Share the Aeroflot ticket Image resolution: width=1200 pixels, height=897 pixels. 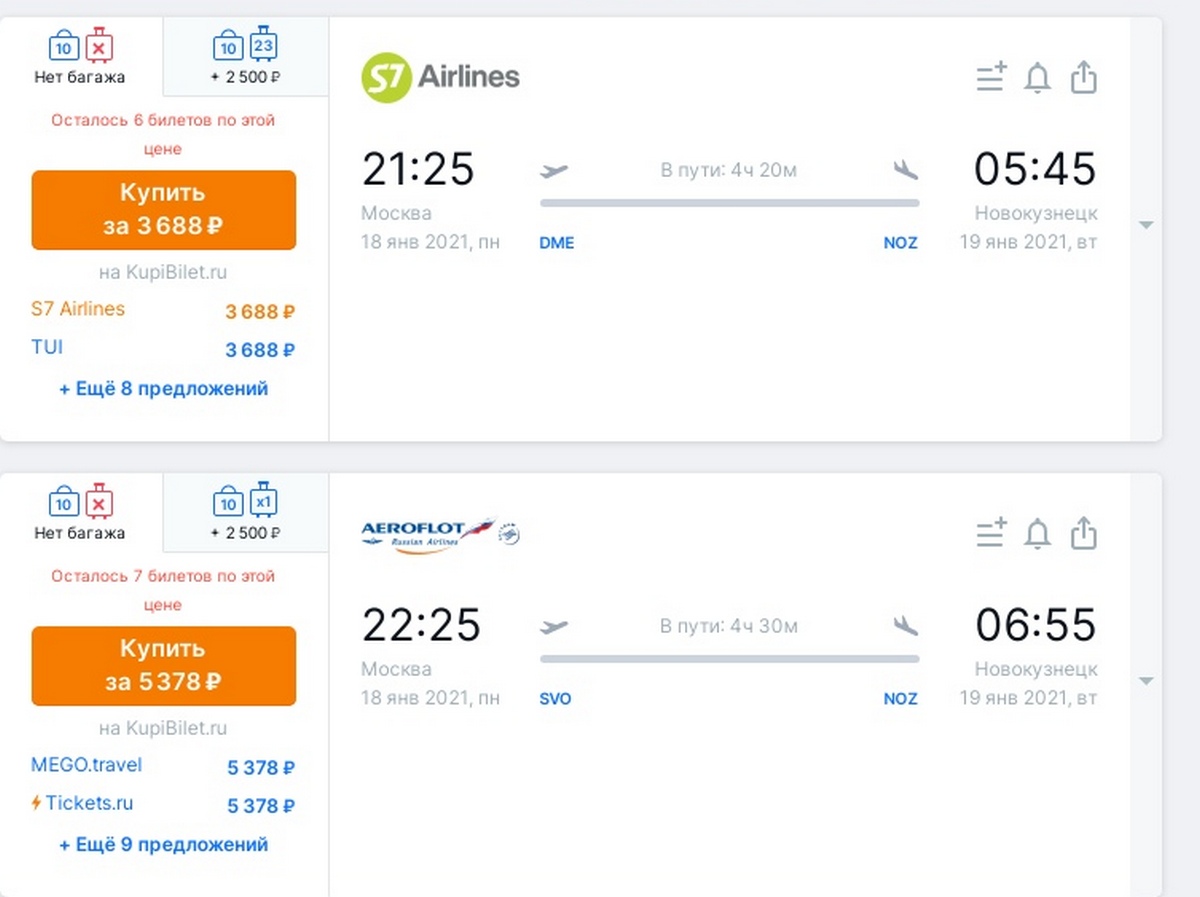tap(1084, 533)
